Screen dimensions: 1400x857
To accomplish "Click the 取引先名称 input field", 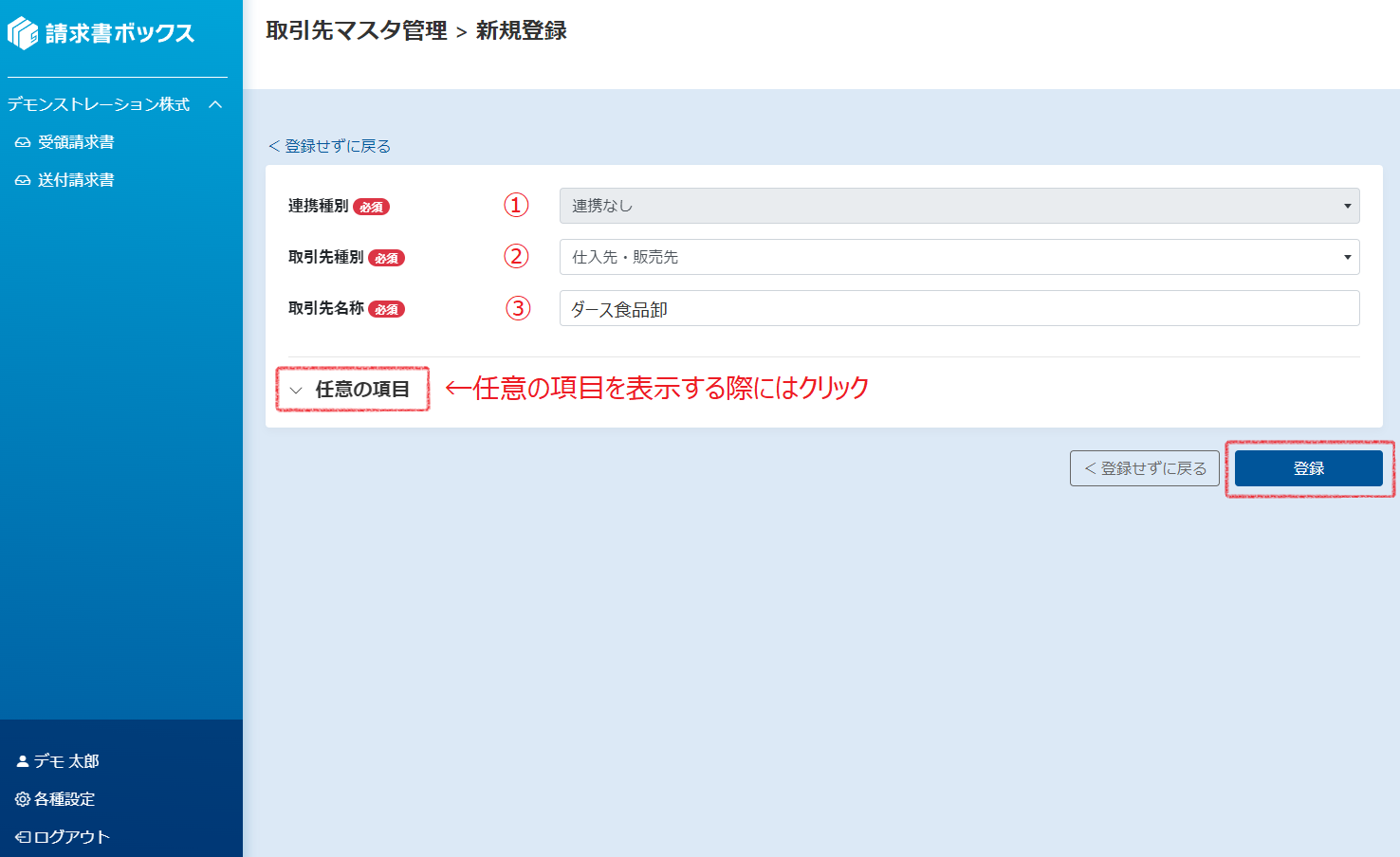I will click(x=959, y=308).
